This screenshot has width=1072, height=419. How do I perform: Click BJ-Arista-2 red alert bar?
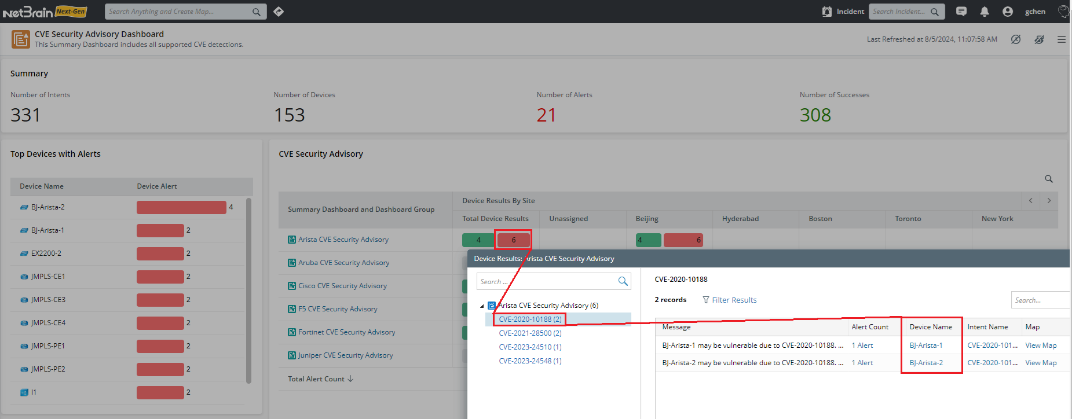(x=181, y=207)
